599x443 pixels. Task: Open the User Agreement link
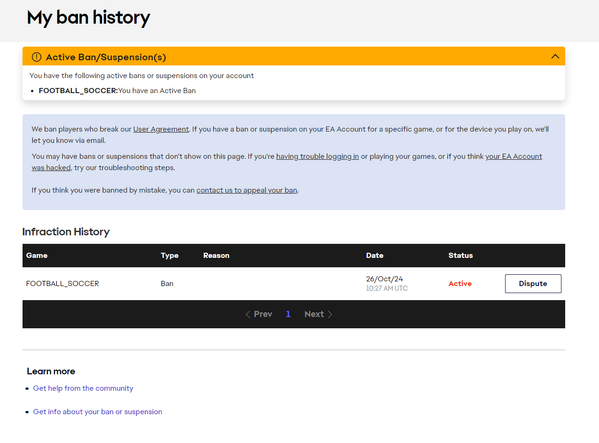pos(161,129)
